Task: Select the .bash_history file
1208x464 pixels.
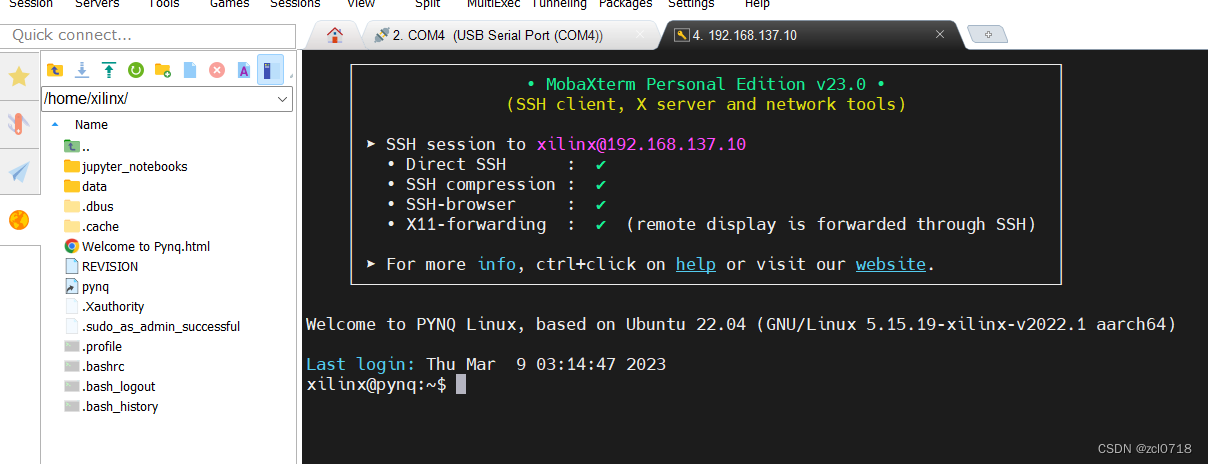Action: point(111,406)
